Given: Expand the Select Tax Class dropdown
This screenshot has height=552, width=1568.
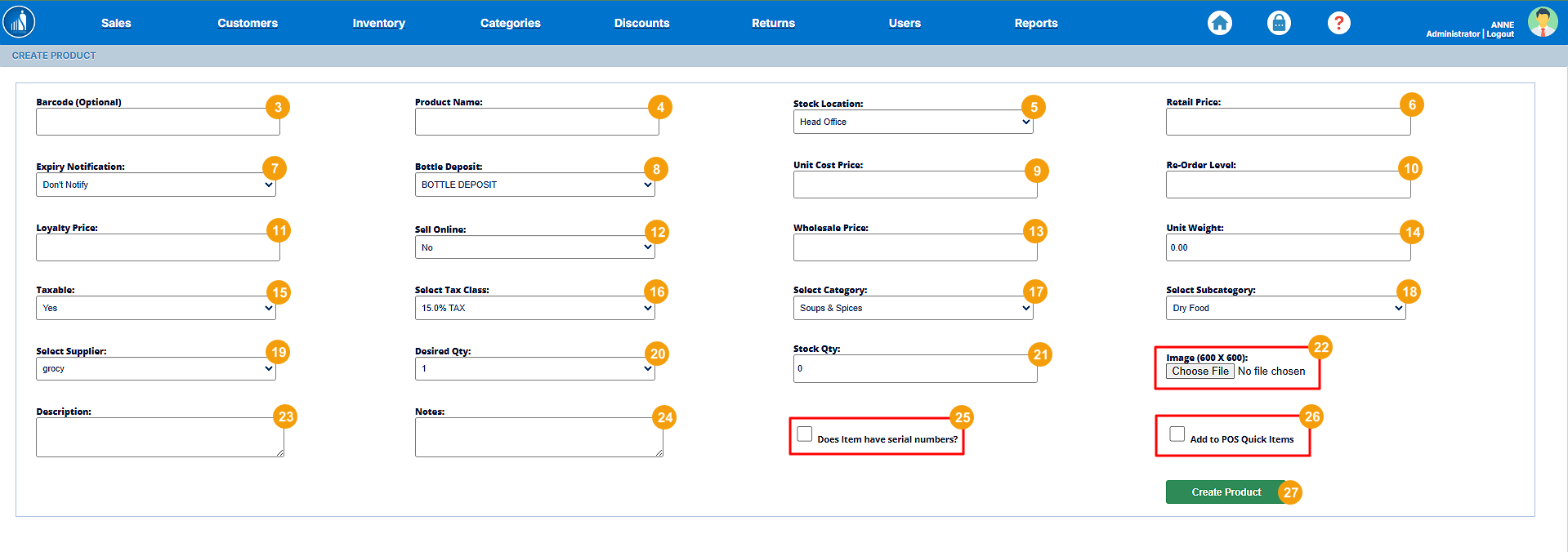Looking at the screenshot, I should [x=534, y=308].
